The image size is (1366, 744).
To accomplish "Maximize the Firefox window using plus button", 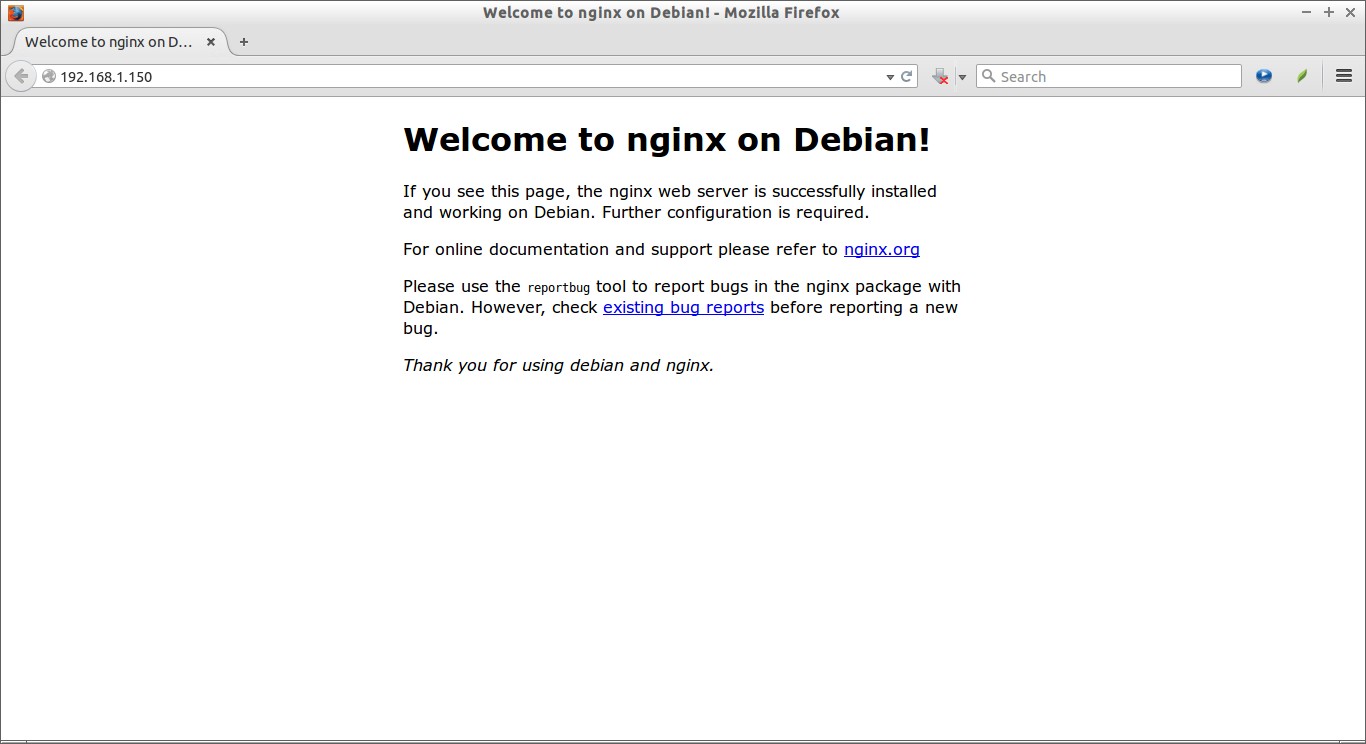I will 1329,12.
